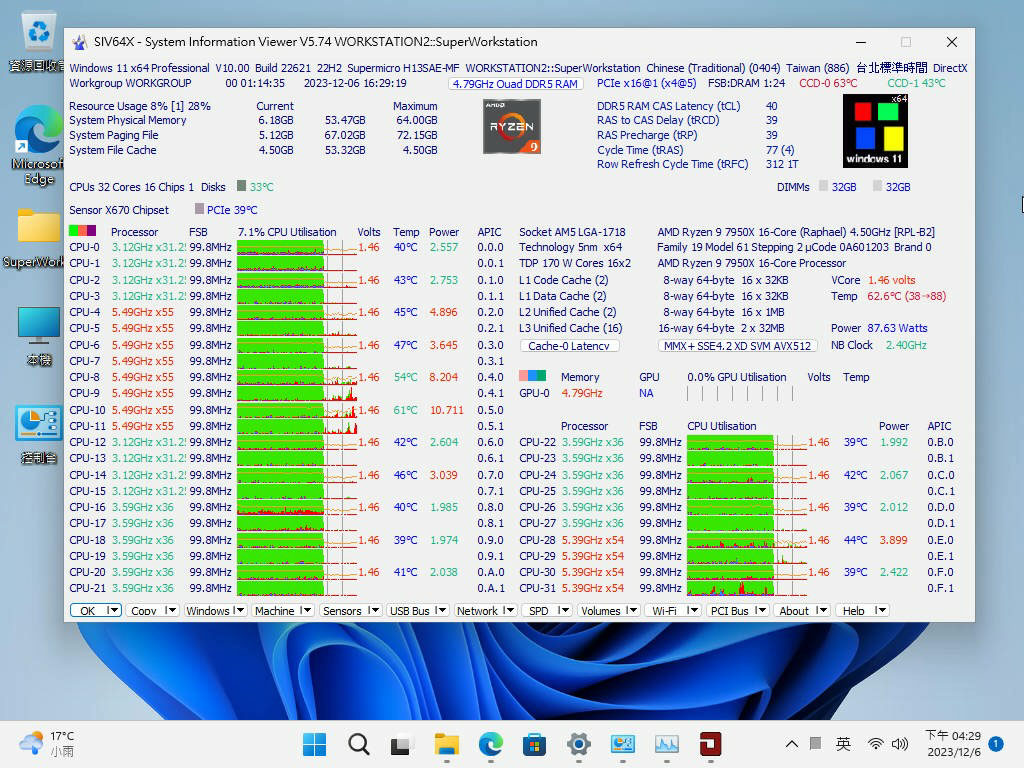
Task: Click the AMD Ryzen 9 logo
Action: tap(512, 127)
